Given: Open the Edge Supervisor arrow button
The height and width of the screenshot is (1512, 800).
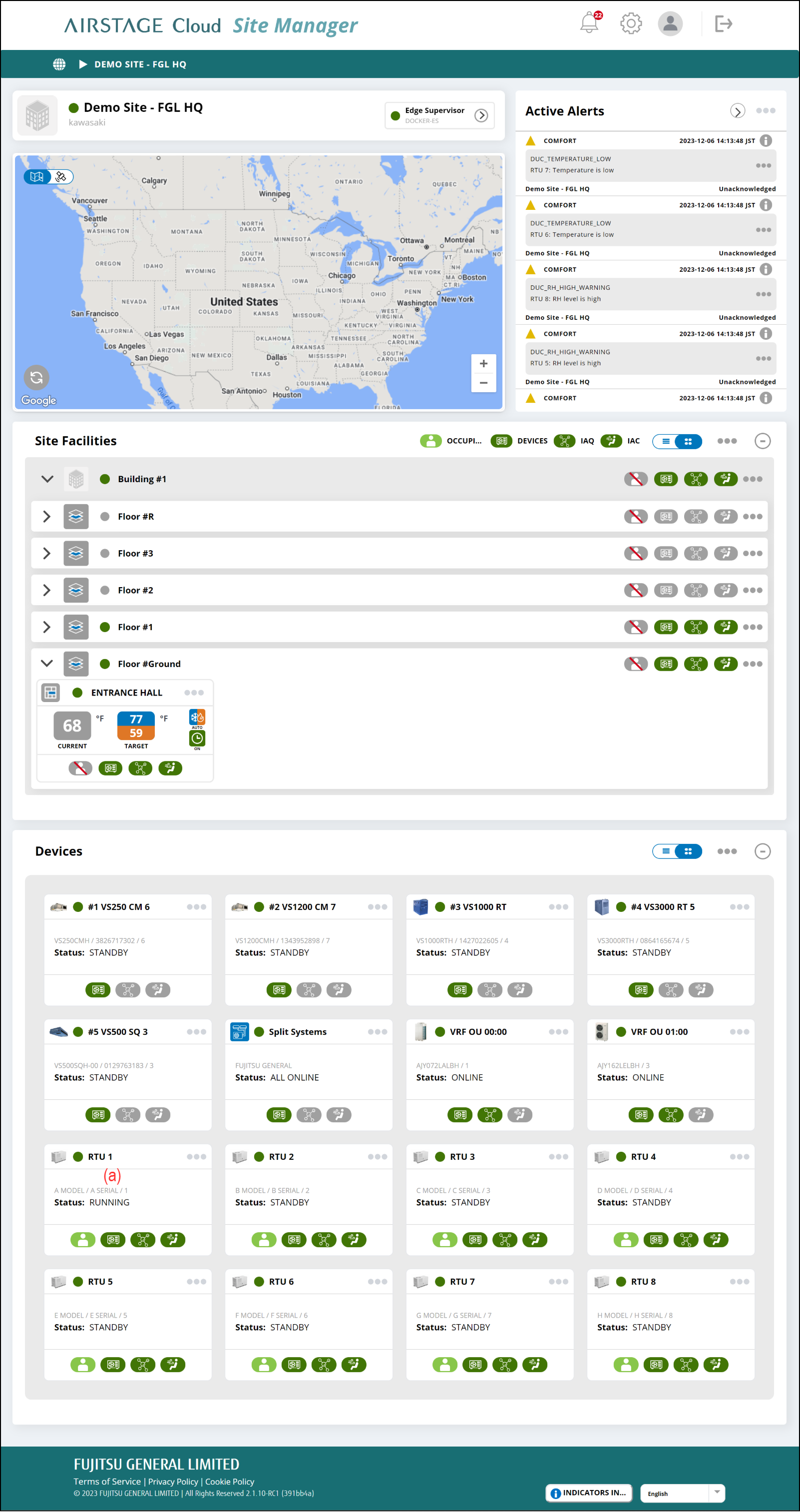Looking at the screenshot, I should point(481,115).
